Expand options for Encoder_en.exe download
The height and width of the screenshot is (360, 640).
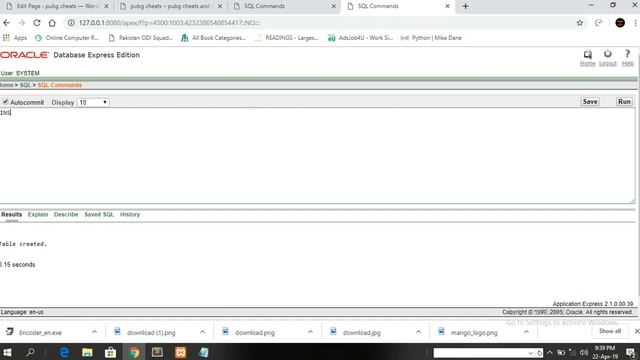(94, 332)
